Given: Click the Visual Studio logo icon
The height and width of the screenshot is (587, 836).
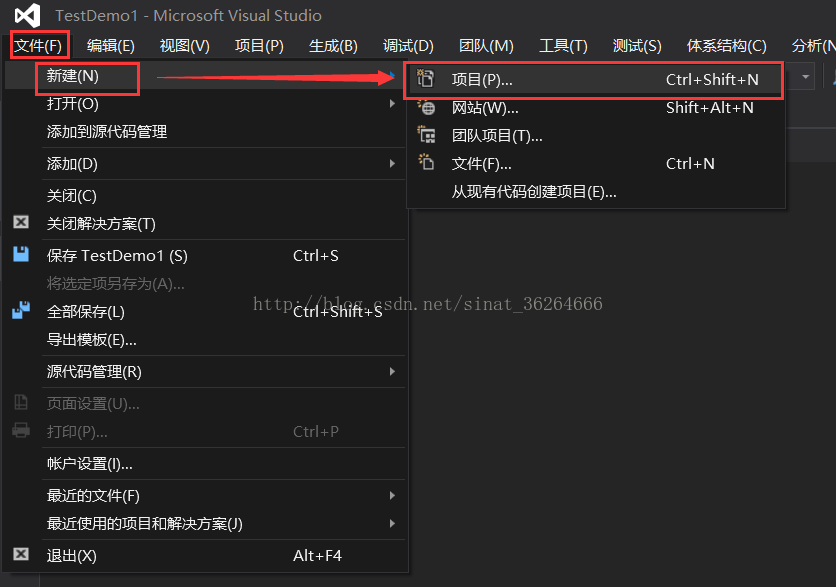Looking at the screenshot, I should tap(27, 15).
